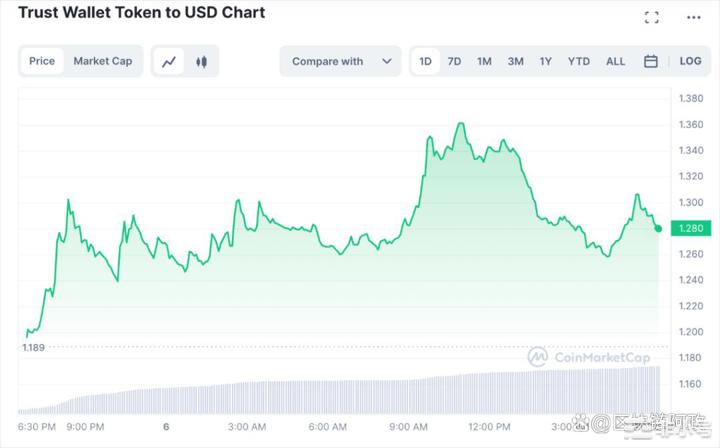
Task: Select the 7D time range
Action: pyautogui.click(x=454, y=61)
